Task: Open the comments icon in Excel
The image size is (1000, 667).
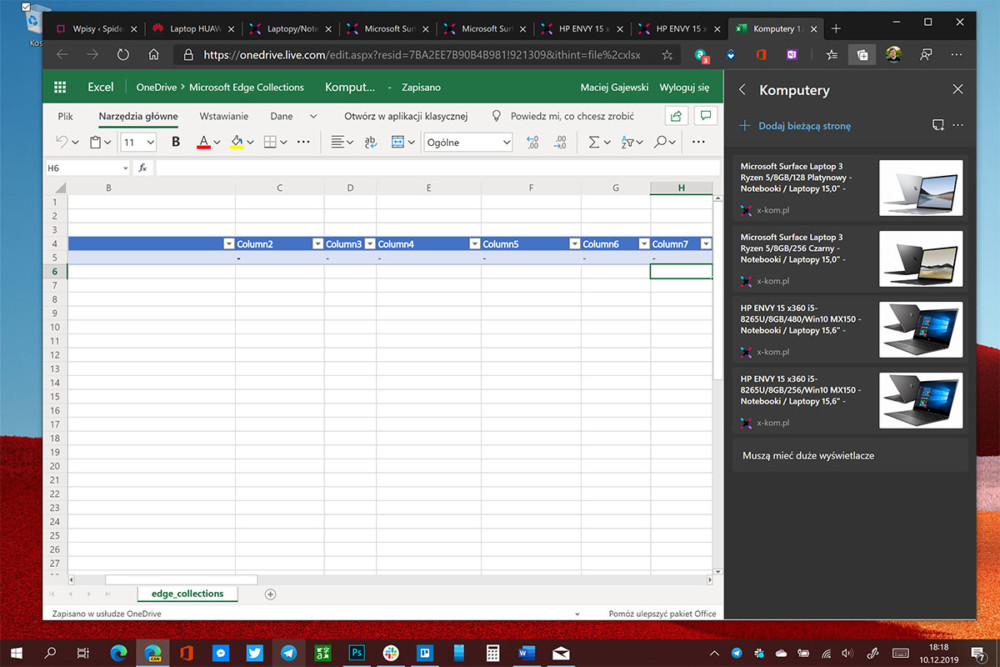Action: [705, 116]
